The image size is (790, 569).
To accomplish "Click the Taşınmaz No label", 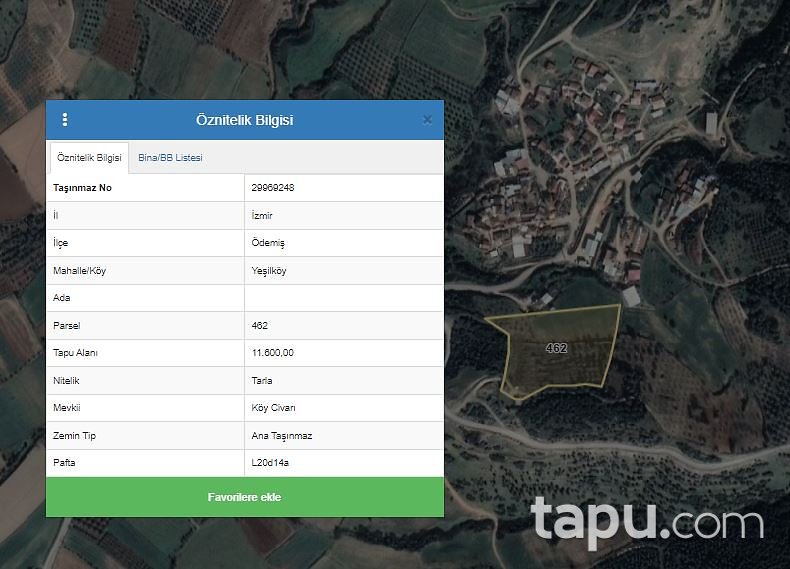I will 83,187.
